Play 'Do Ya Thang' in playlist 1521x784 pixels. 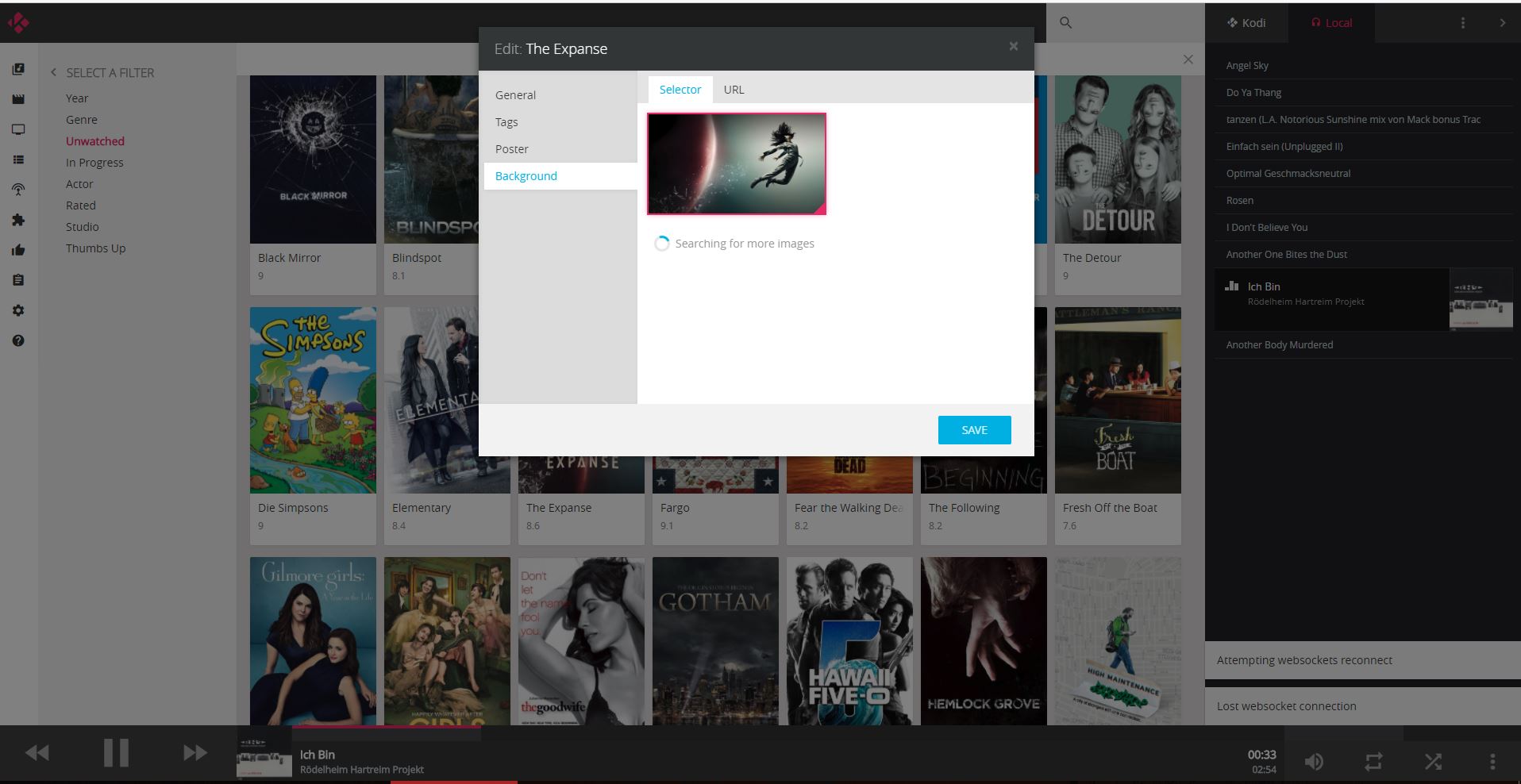[1363, 93]
